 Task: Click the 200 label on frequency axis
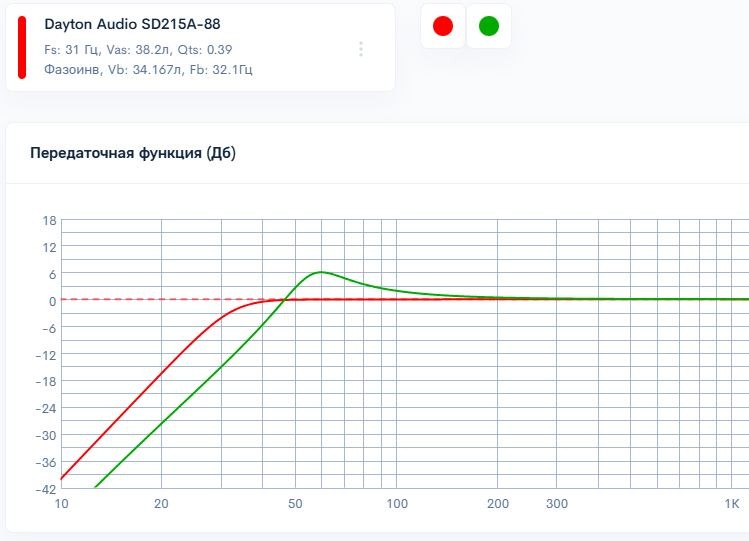point(497,503)
